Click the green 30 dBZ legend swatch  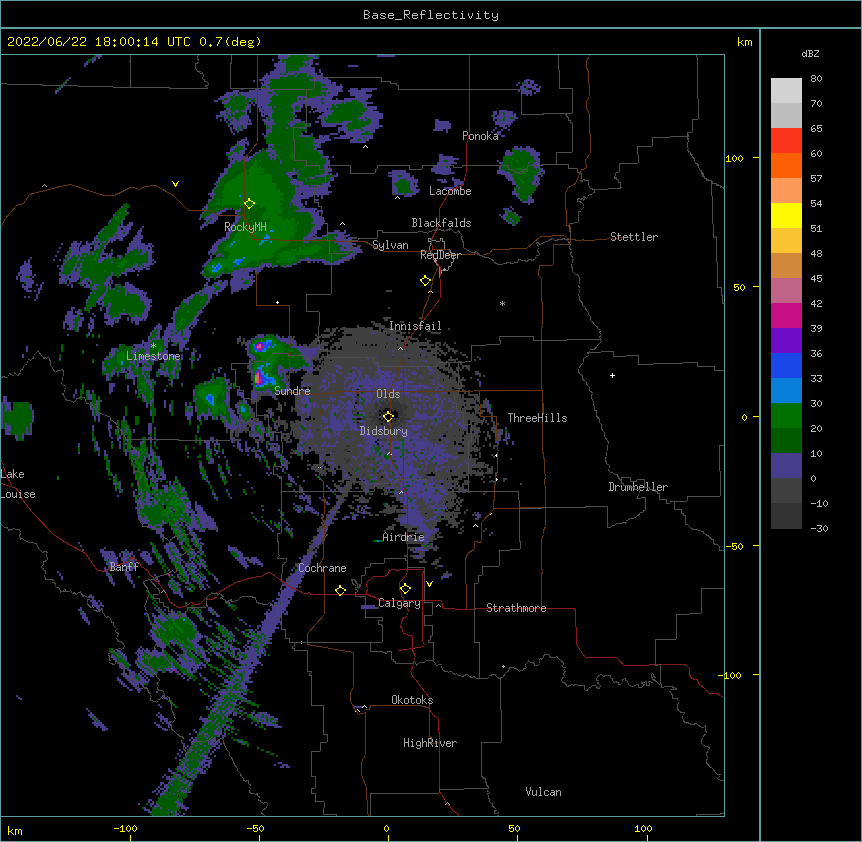point(786,416)
